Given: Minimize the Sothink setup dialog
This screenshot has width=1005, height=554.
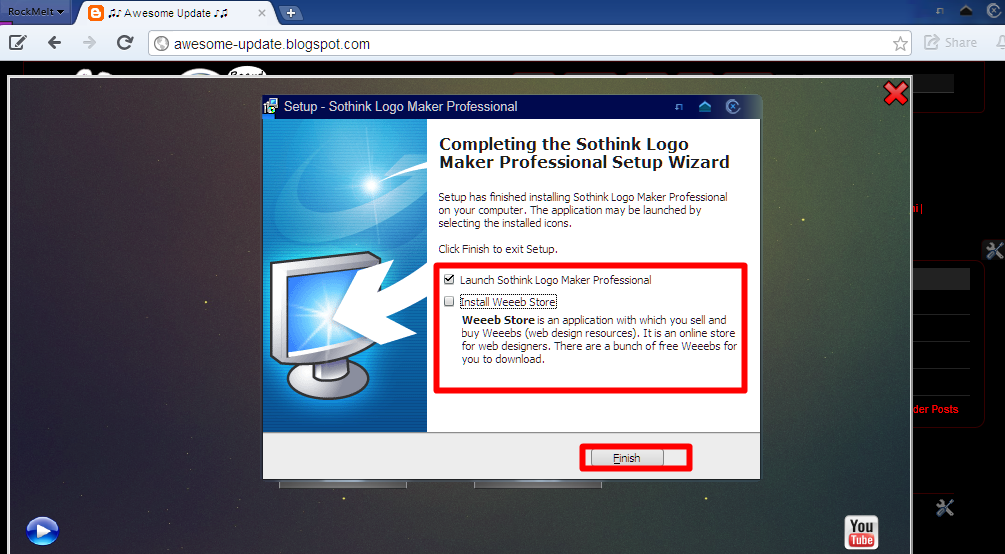Looking at the screenshot, I should [679, 107].
